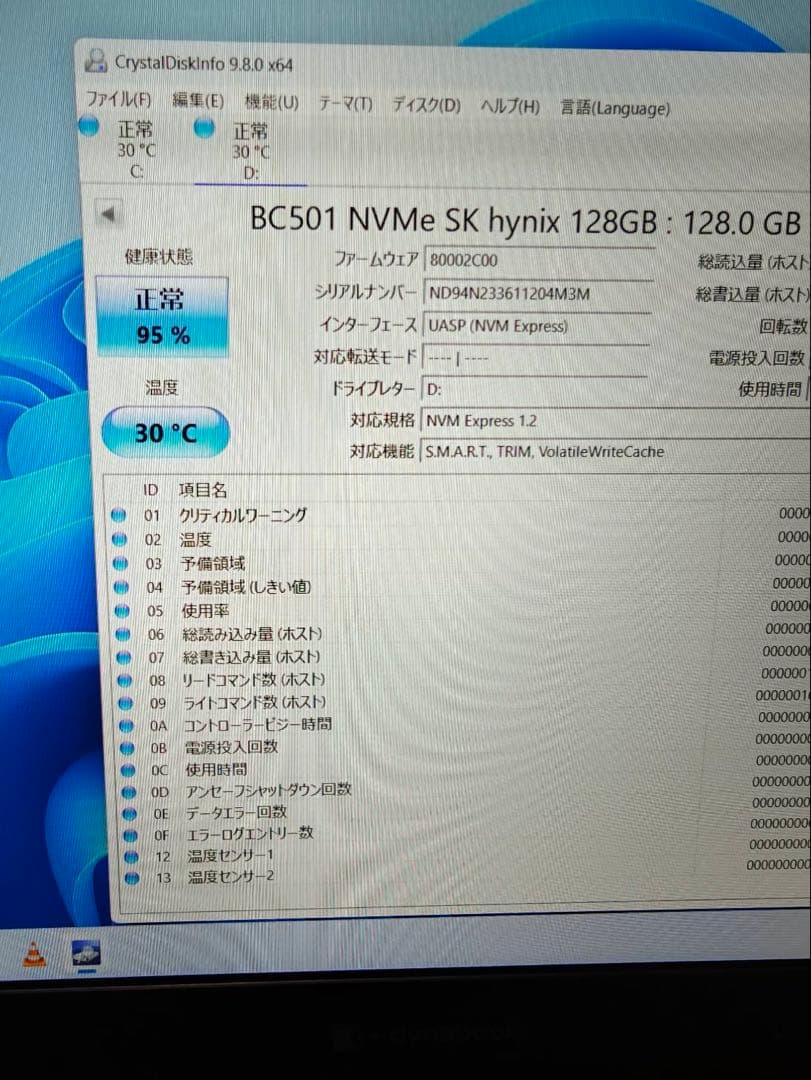The width and height of the screenshot is (811, 1080).
Task: Open VLC media player from taskbar
Action: click(34, 955)
